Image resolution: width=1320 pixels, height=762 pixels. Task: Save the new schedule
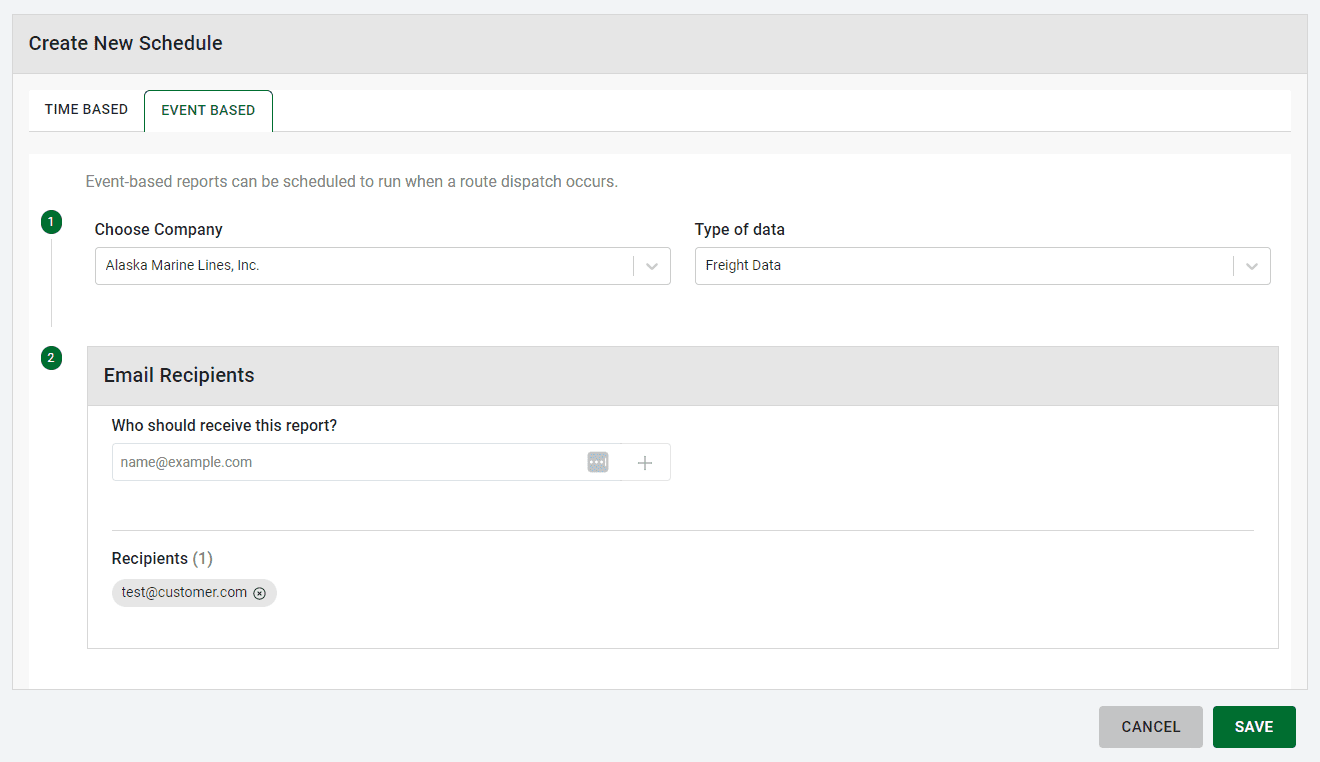coord(1254,727)
